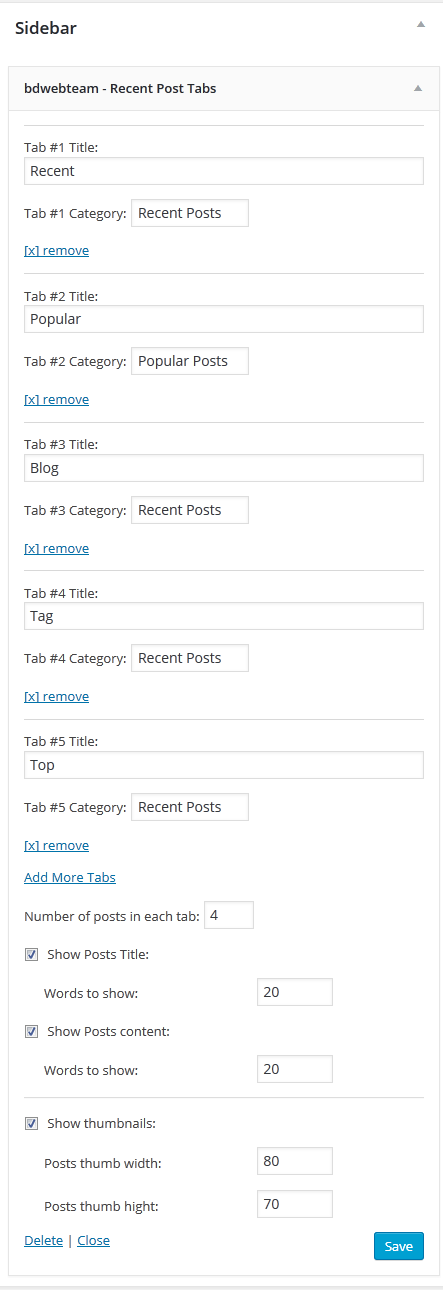
Task: Focus the Posts thumb width field
Action: 295,1161
